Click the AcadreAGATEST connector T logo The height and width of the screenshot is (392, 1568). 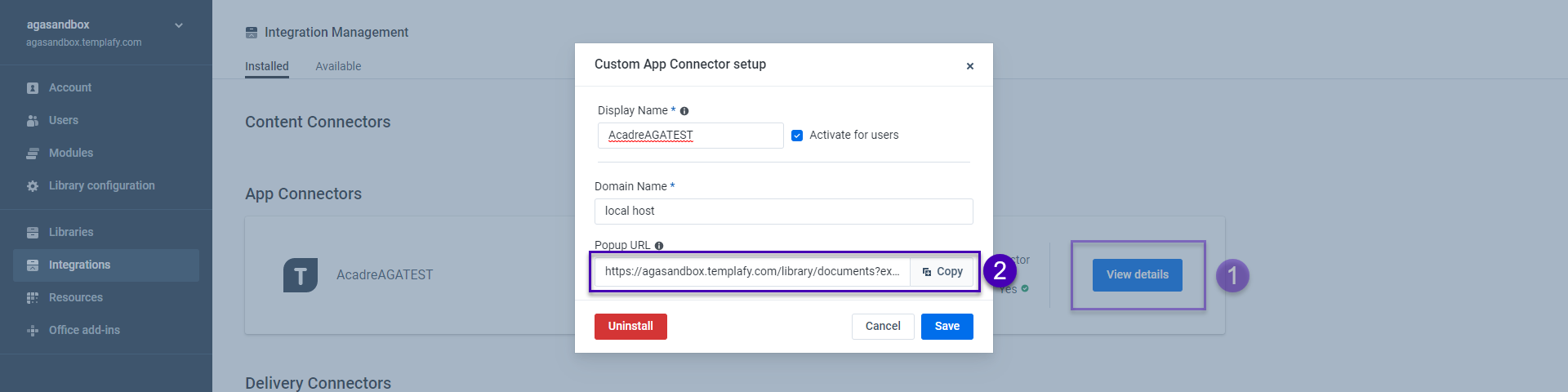301,275
